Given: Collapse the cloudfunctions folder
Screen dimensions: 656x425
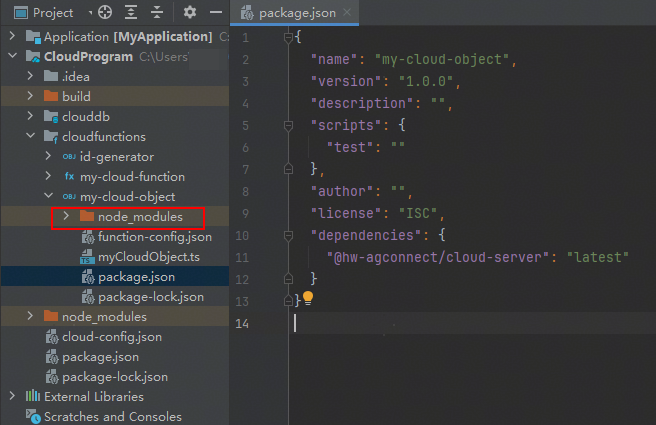Looking at the screenshot, I should click(30, 137).
